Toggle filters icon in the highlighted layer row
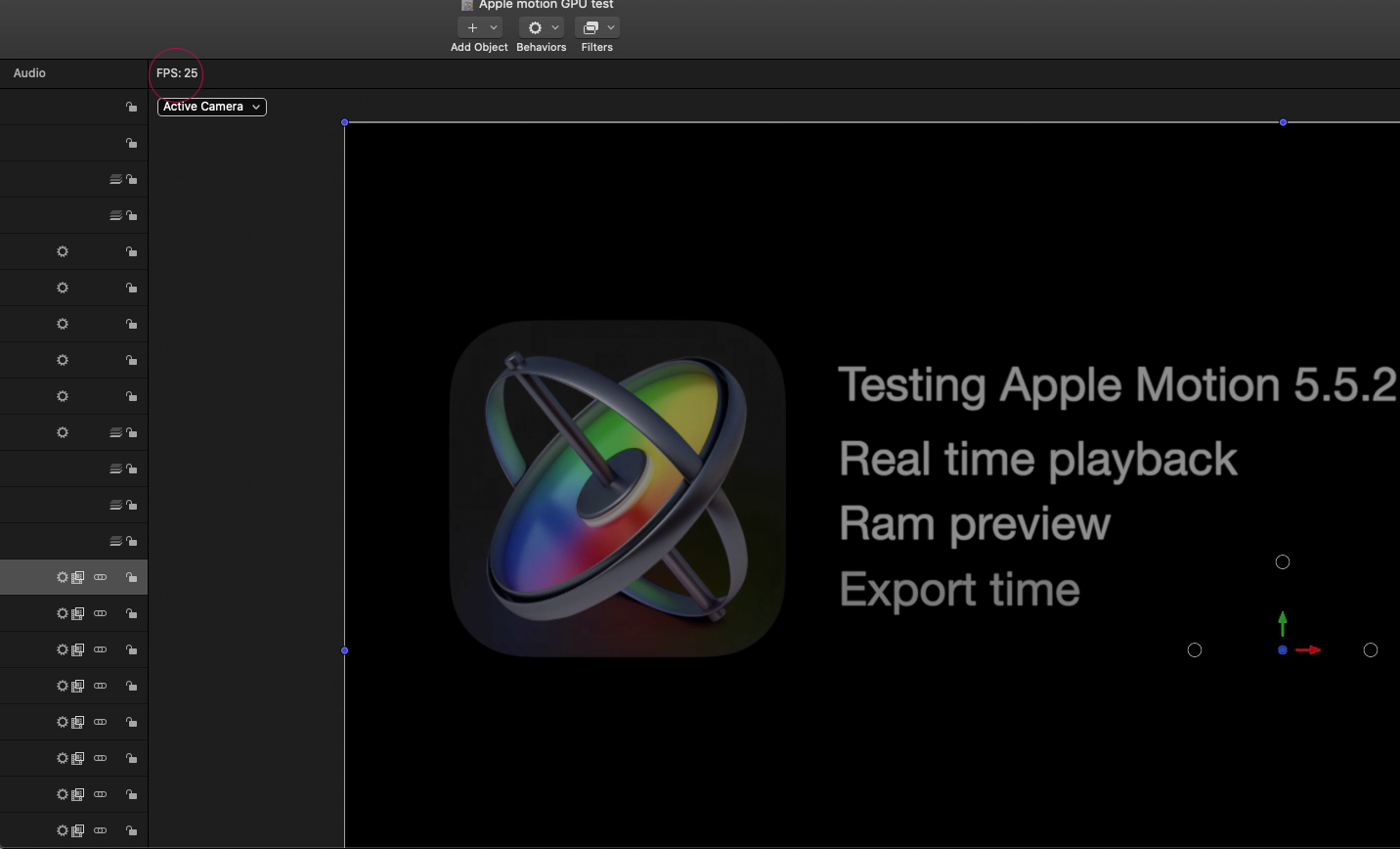The image size is (1400, 849). coord(78,577)
